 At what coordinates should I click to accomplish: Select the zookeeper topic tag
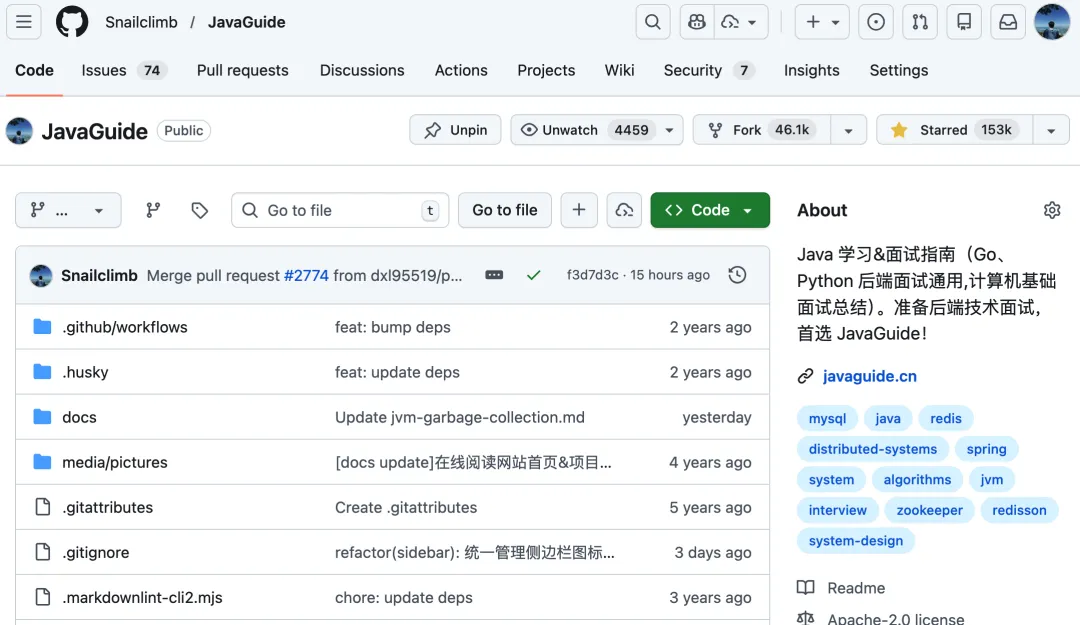[x=929, y=511]
